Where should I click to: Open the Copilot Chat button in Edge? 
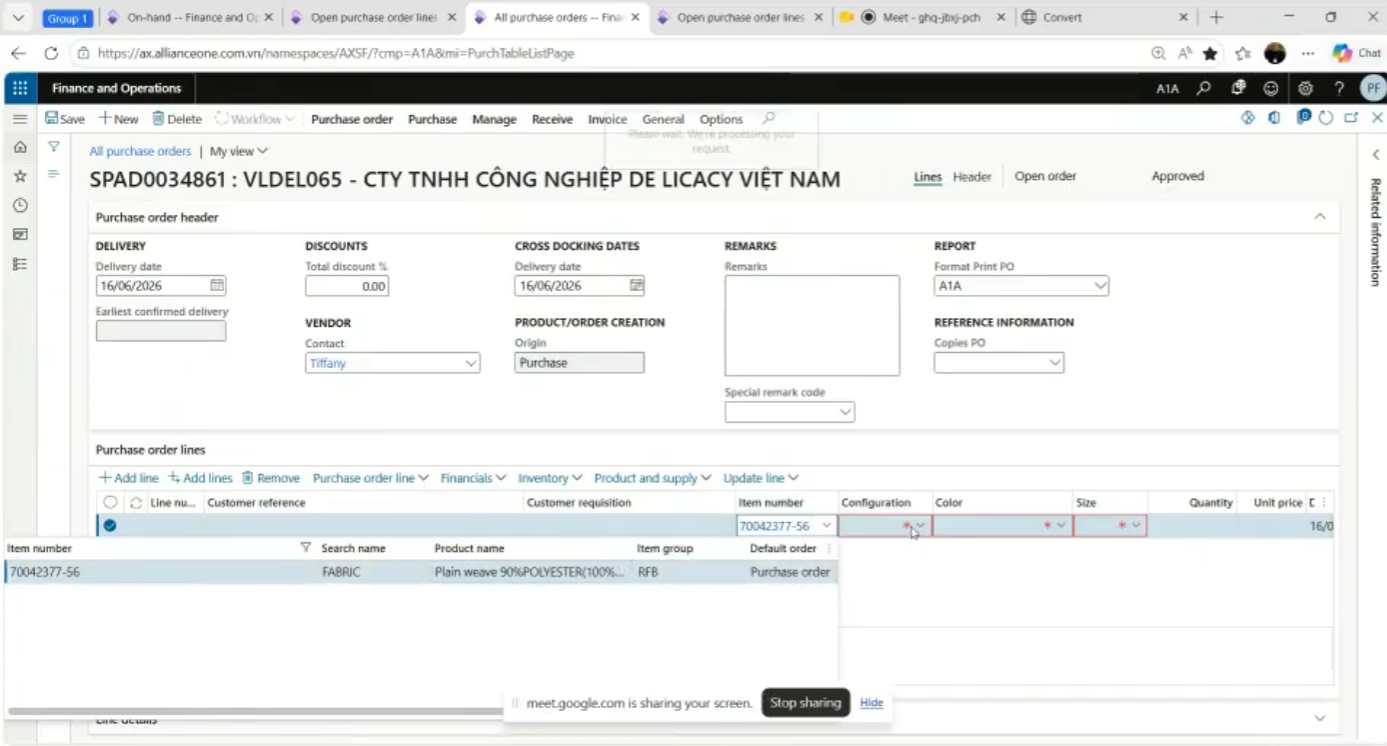click(x=1357, y=53)
